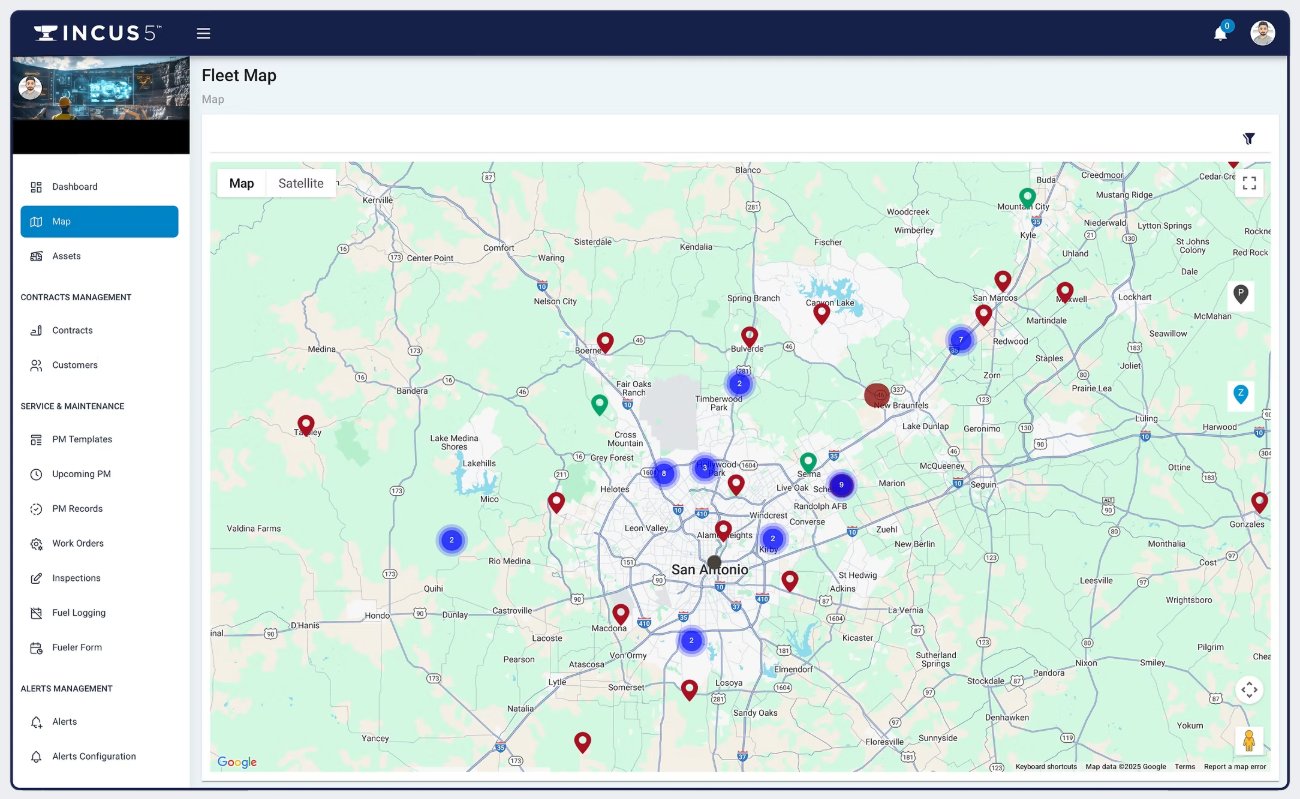1300x799 pixels.
Task: Select the PM Records sidebar icon
Action: pyautogui.click(x=37, y=508)
